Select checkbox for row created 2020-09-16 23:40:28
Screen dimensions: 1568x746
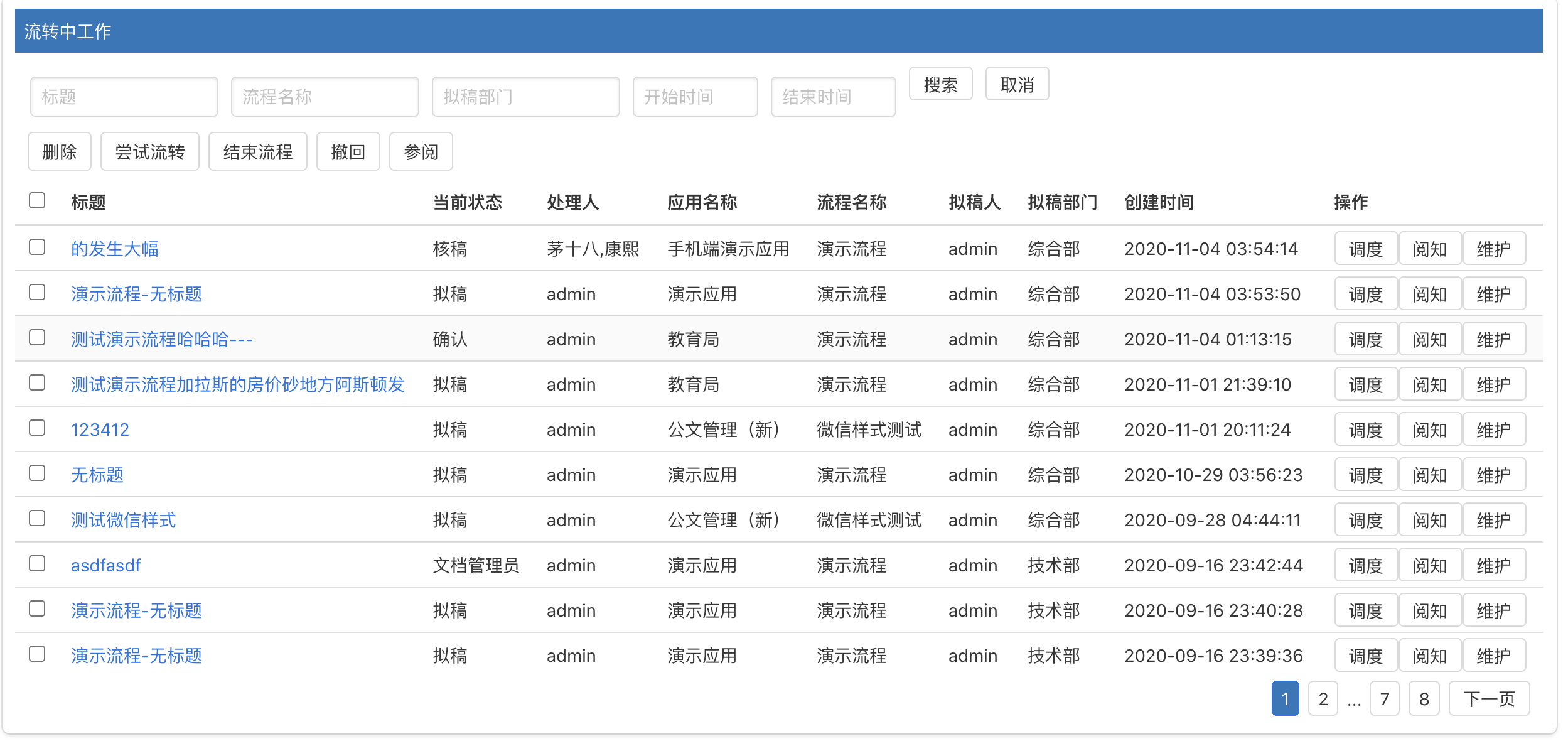37,608
